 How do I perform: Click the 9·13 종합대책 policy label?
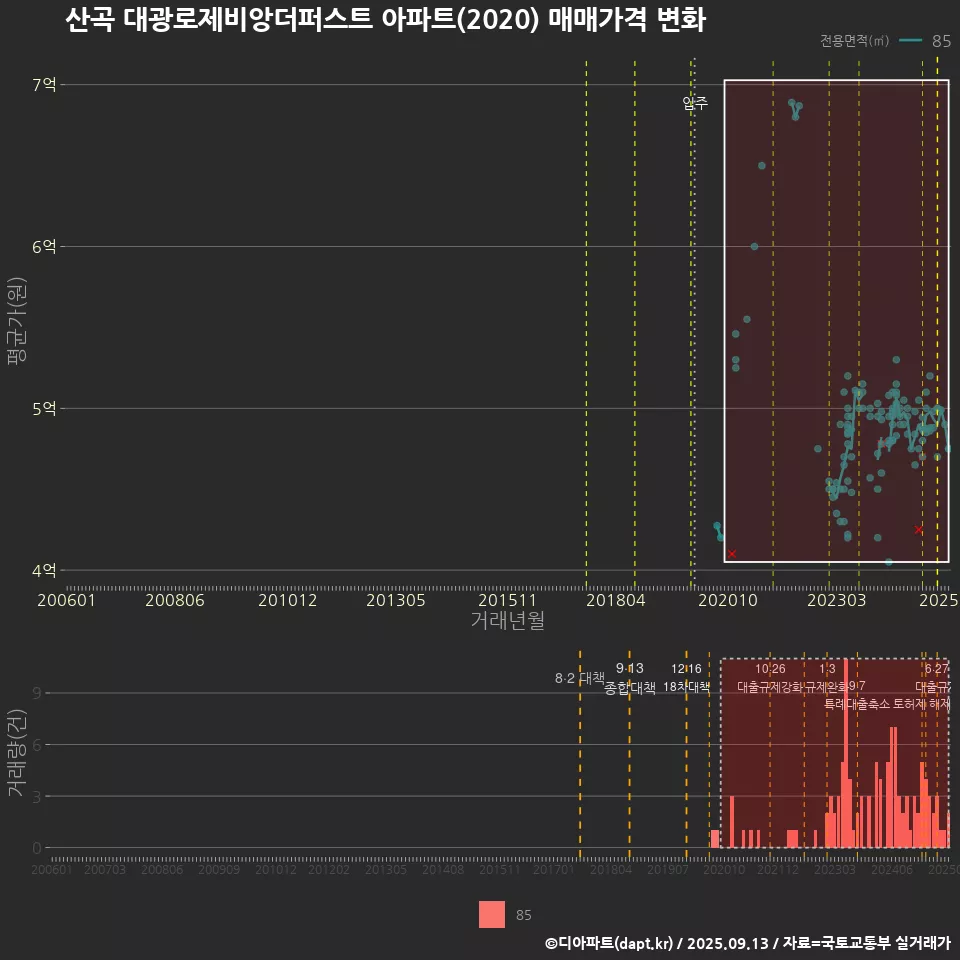(629, 678)
